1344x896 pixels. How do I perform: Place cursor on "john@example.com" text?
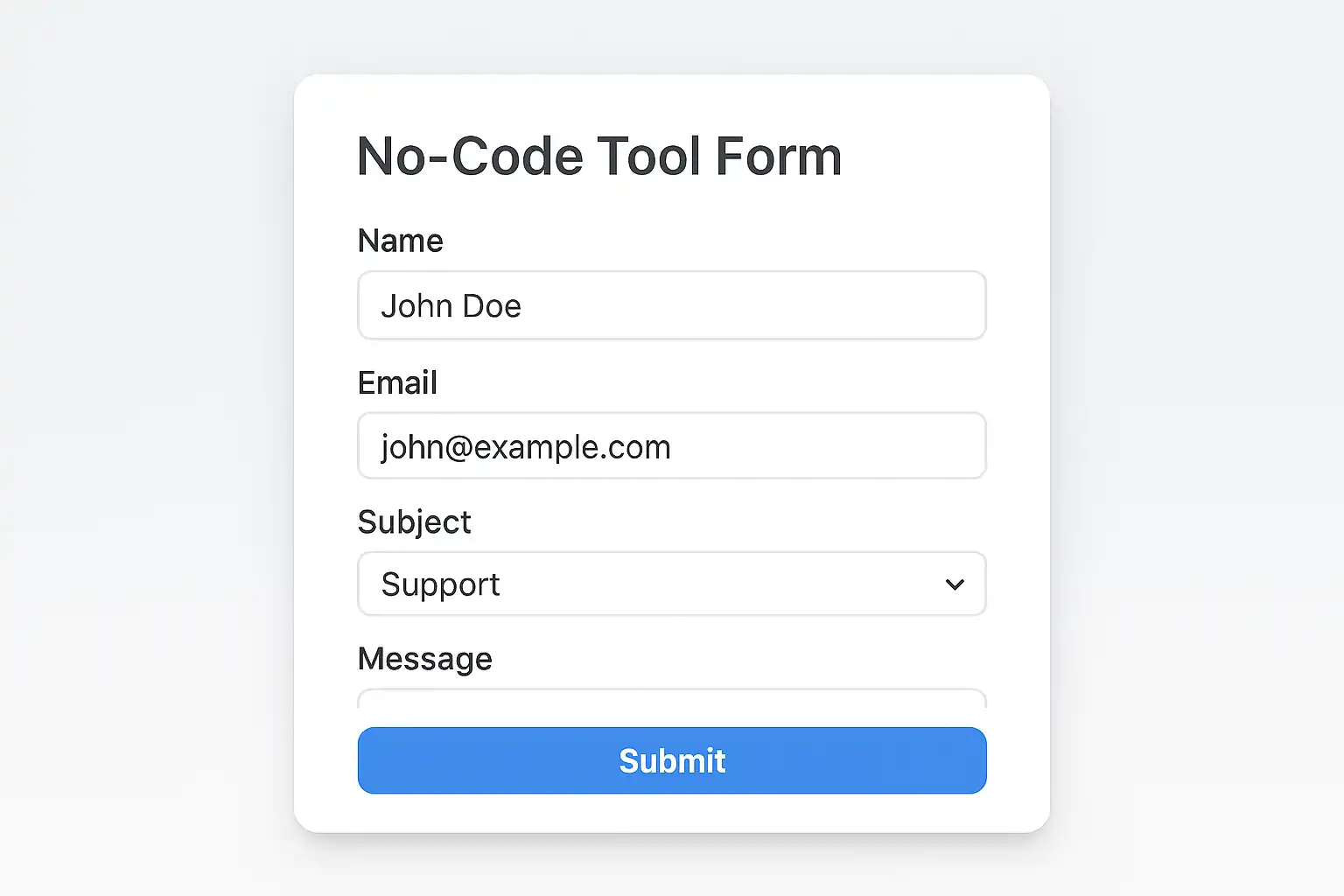[x=525, y=447]
